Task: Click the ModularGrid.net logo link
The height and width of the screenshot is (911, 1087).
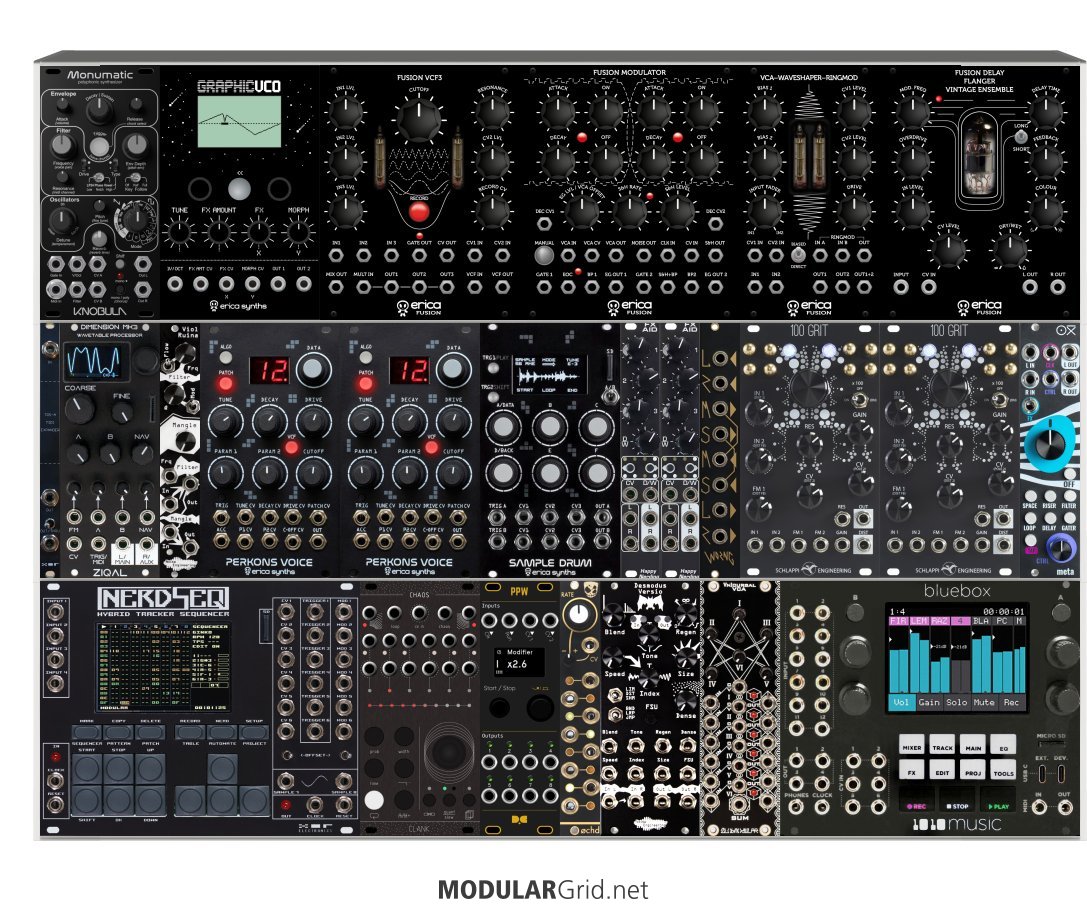Action: click(543, 889)
